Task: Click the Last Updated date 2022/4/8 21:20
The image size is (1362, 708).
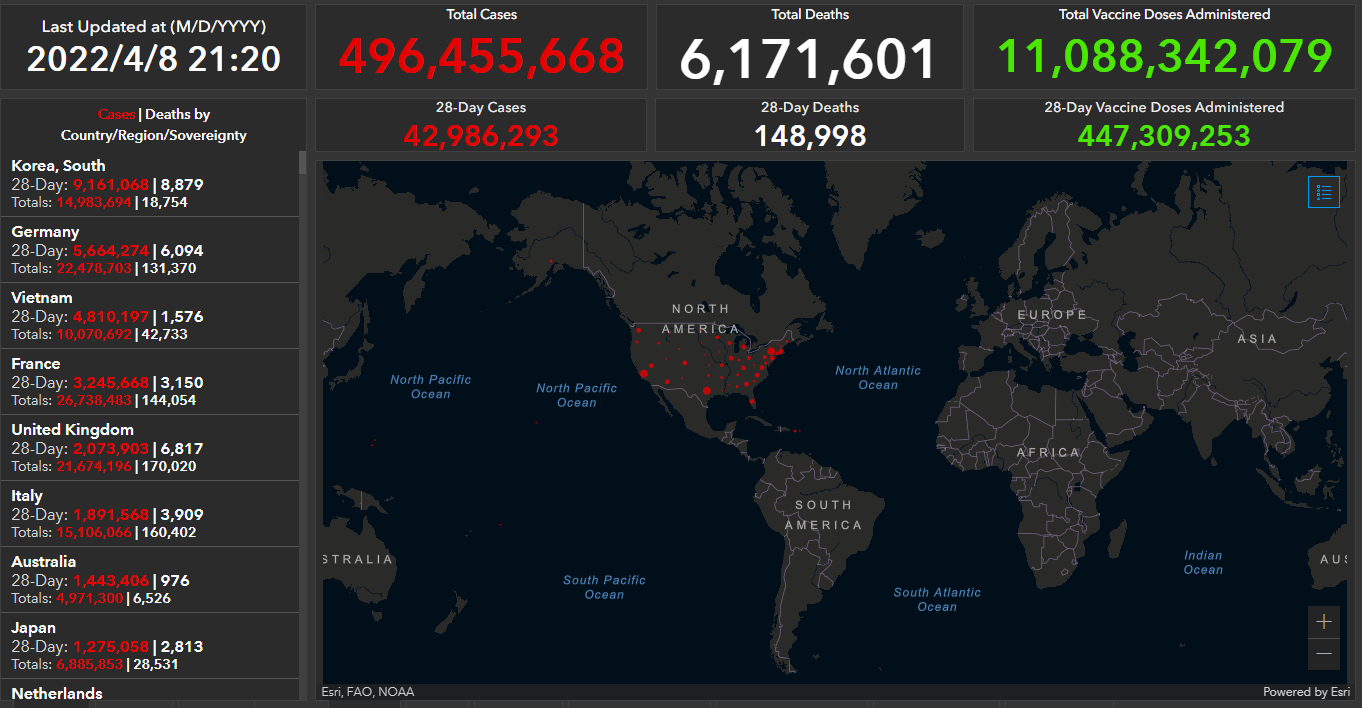Action: (x=153, y=59)
